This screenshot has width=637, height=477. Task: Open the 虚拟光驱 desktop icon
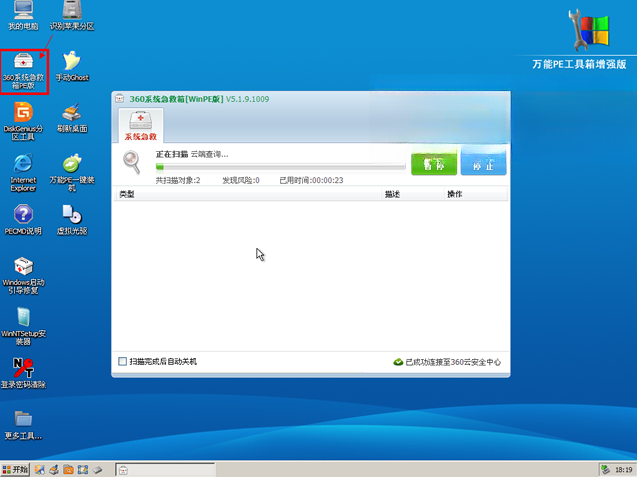click(72, 220)
